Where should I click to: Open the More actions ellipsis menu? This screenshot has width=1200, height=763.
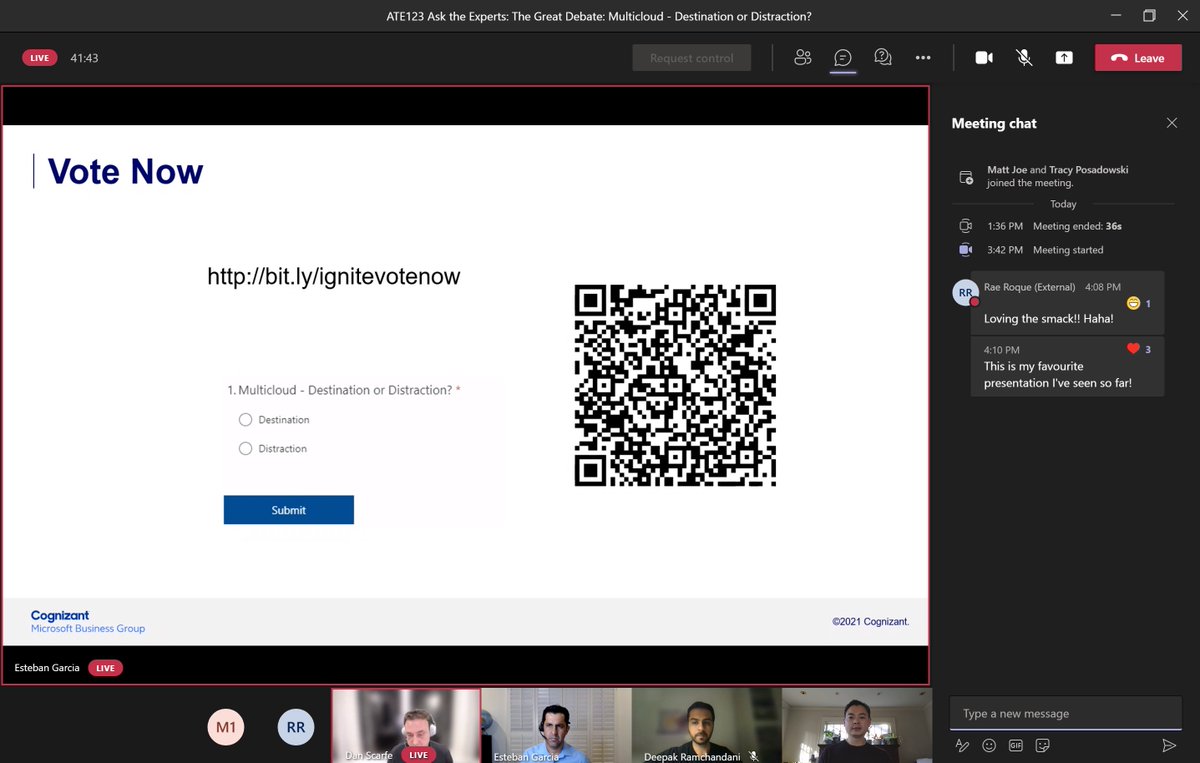[x=923, y=58]
